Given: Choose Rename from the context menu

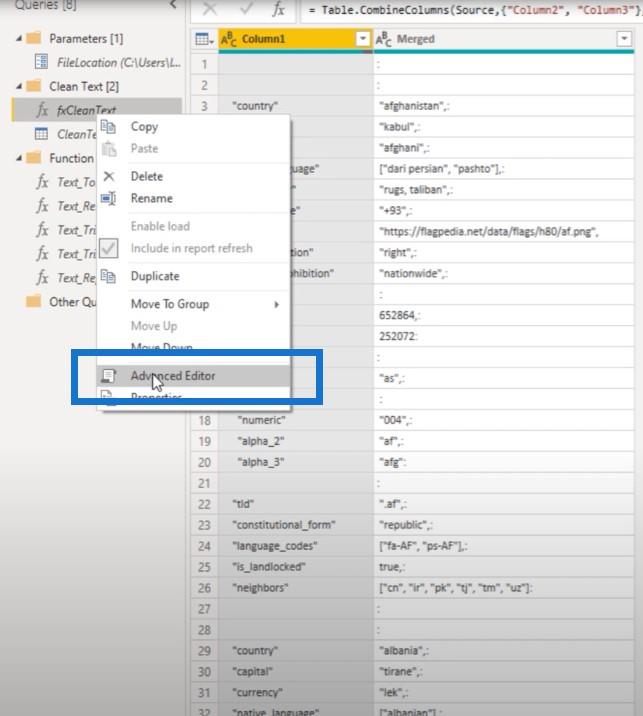Looking at the screenshot, I should (x=152, y=198).
